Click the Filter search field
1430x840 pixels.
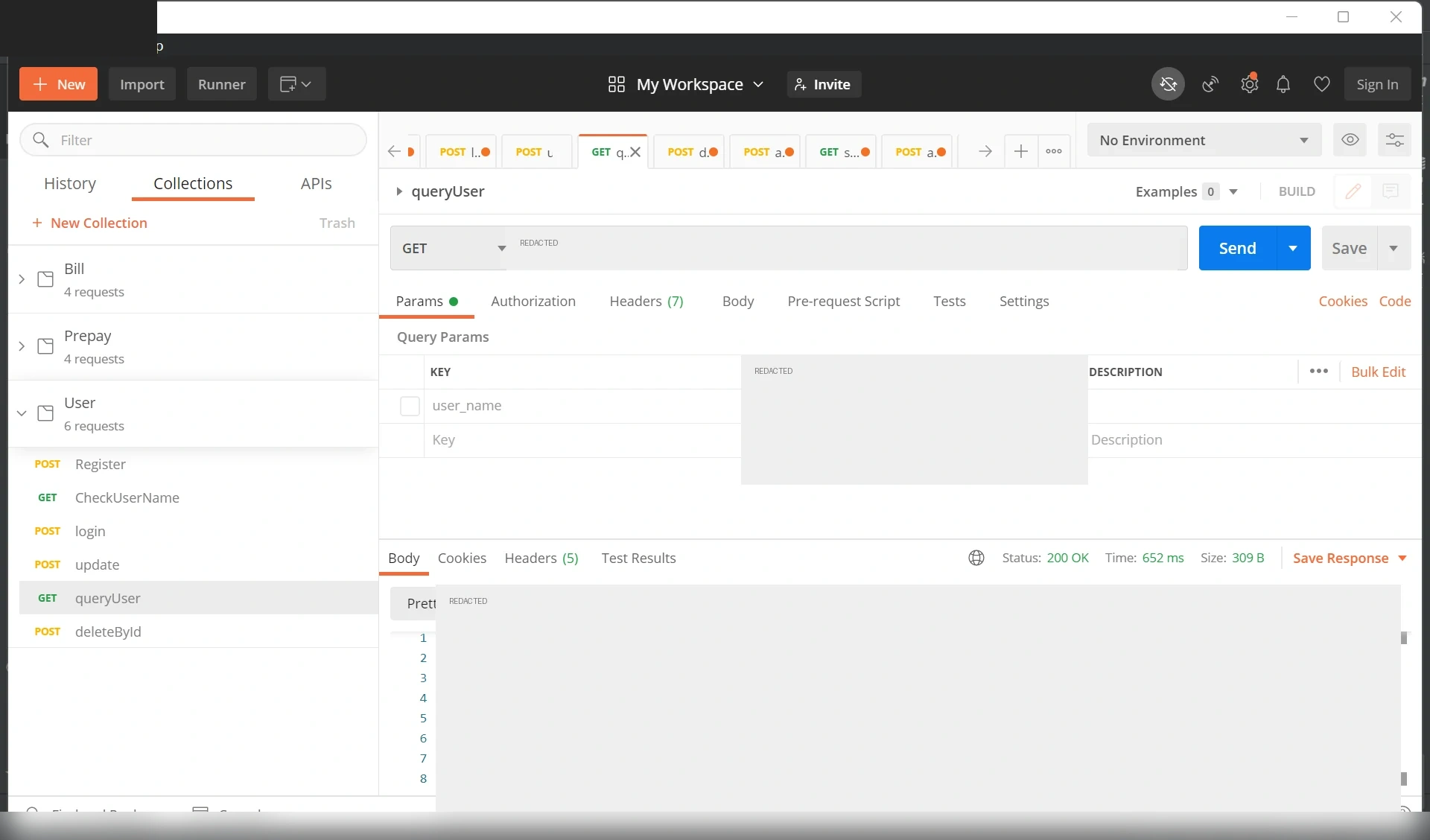tap(194, 140)
